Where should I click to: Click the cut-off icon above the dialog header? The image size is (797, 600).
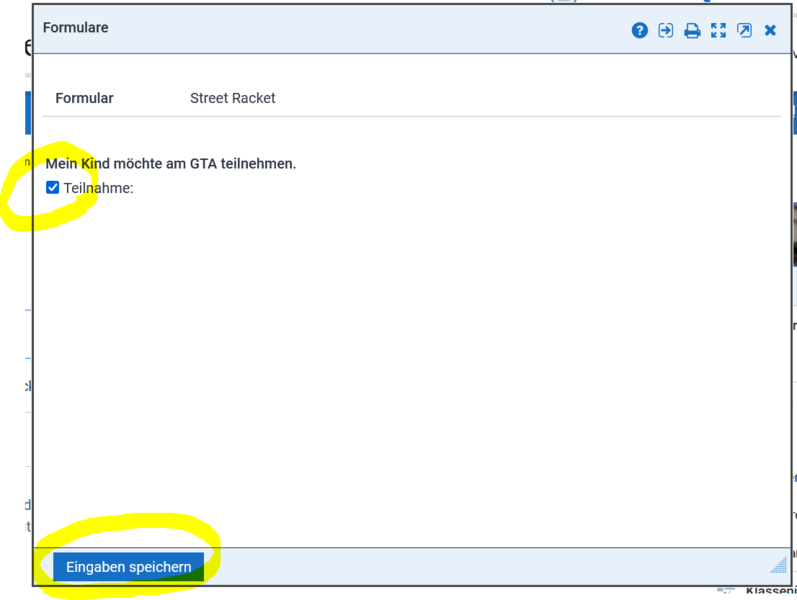(x=565, y=1)
